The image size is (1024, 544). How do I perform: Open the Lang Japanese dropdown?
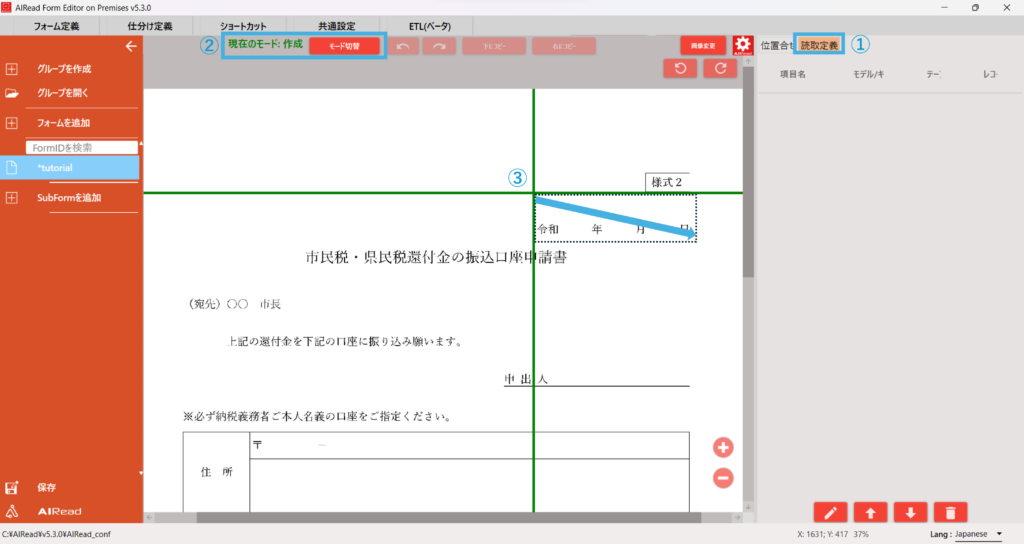978,534
